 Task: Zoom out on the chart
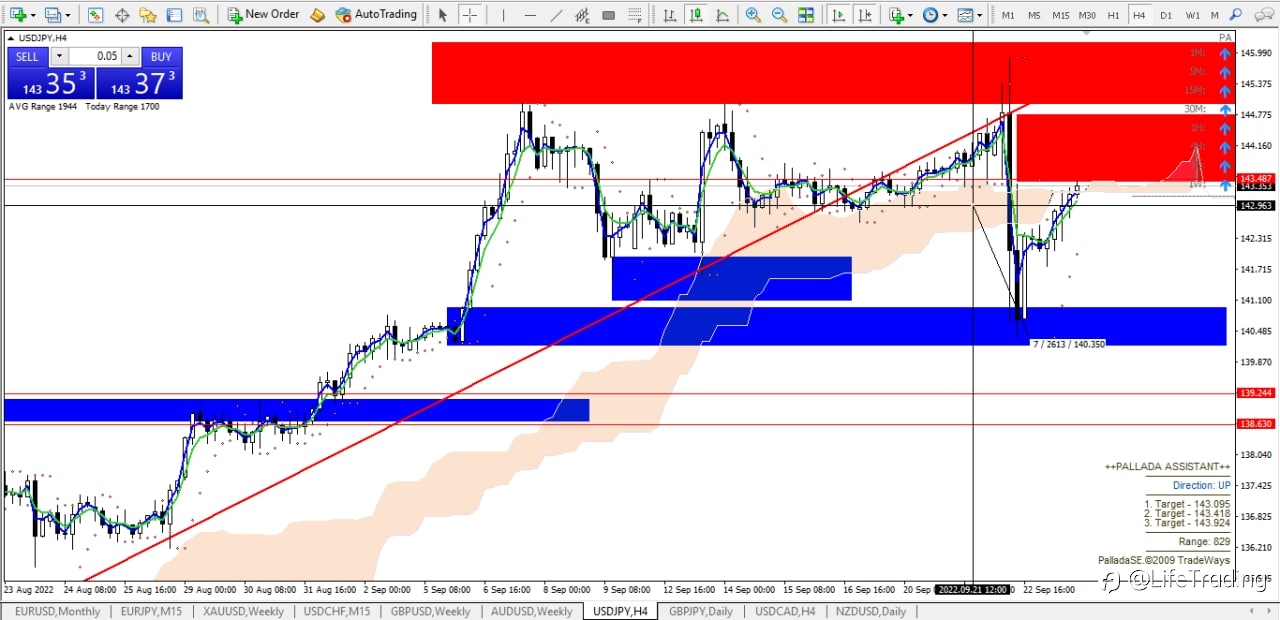click(x=779, y=15)
